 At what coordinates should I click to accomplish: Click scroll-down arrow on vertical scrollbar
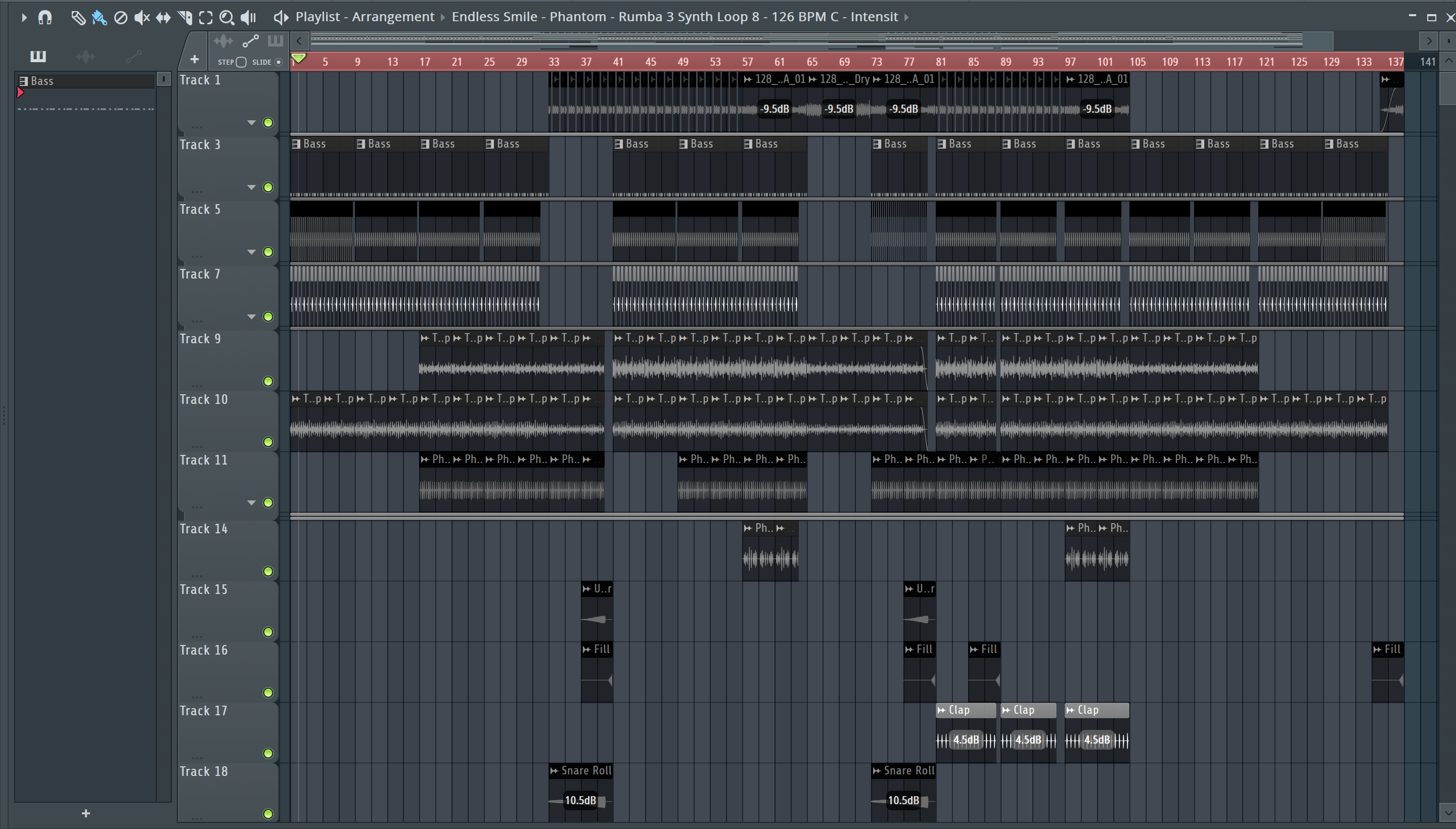(x=1447, y=811)
